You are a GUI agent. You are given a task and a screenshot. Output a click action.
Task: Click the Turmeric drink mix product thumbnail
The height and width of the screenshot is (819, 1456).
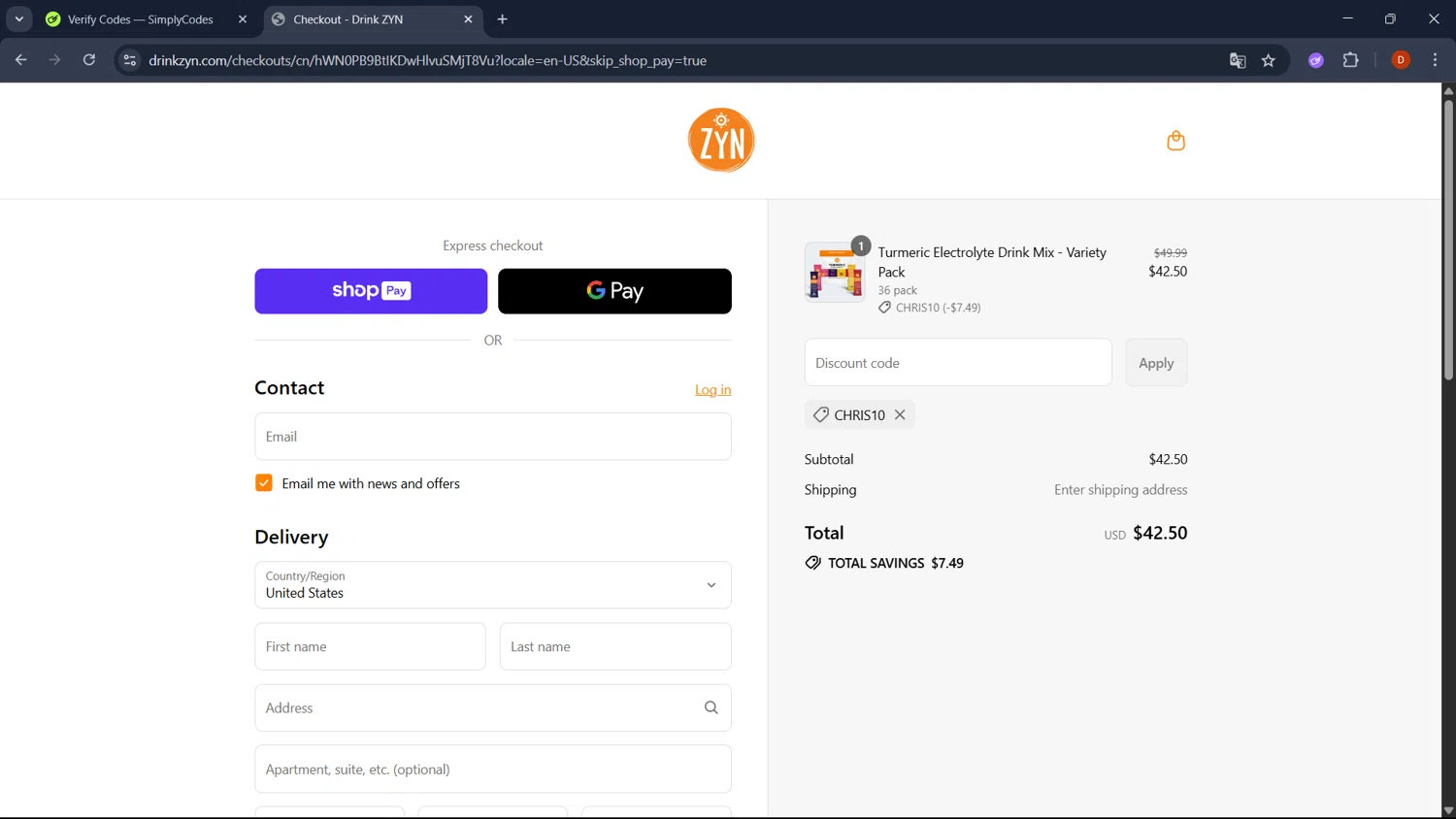(x=835, y=272)
